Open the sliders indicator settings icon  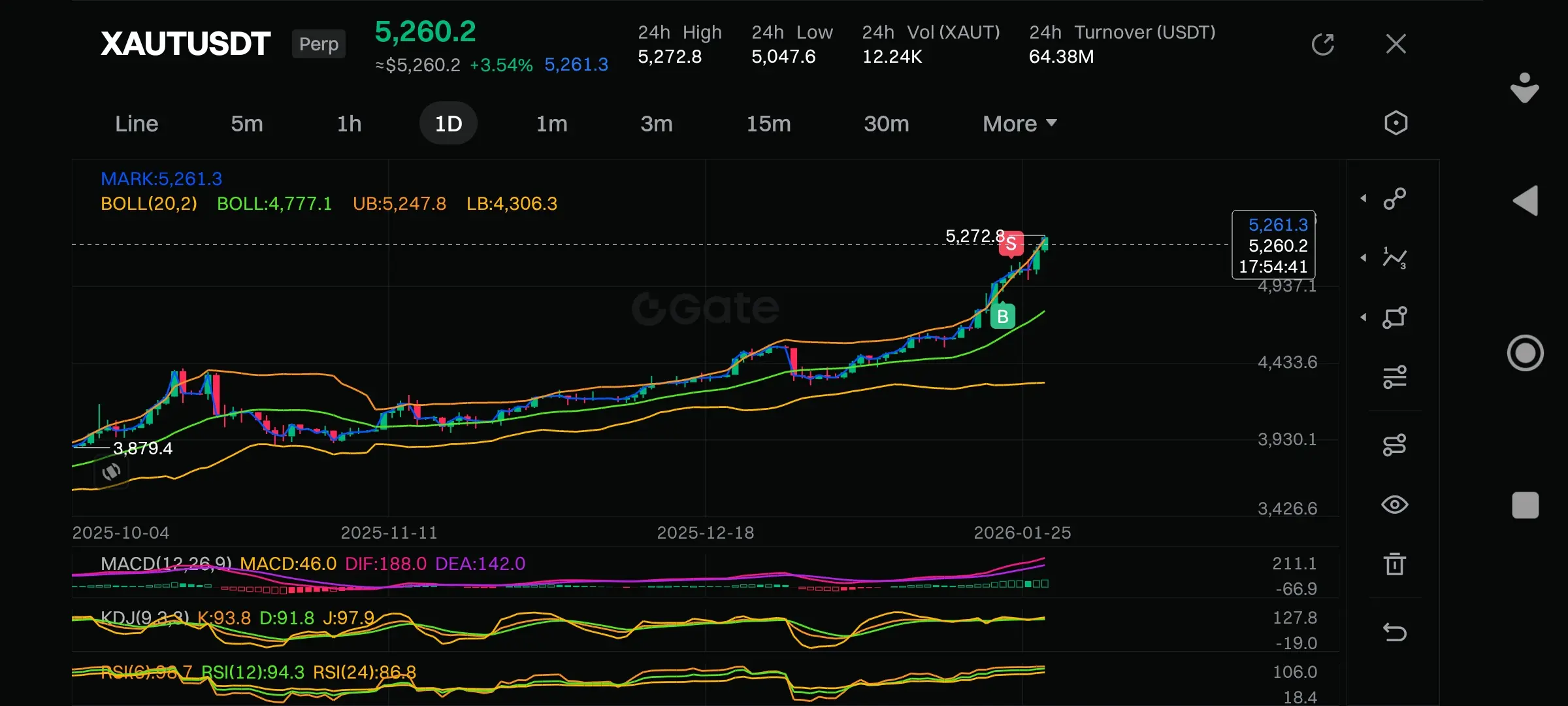click(1394, 377)
